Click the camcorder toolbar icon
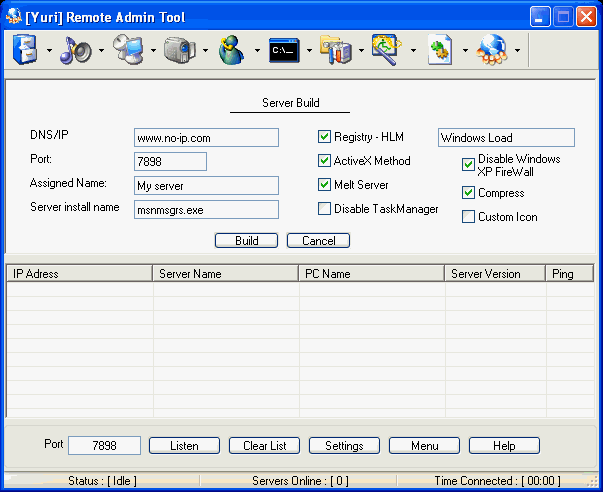This screenshot has height=492, width=603. pos(180,49)
